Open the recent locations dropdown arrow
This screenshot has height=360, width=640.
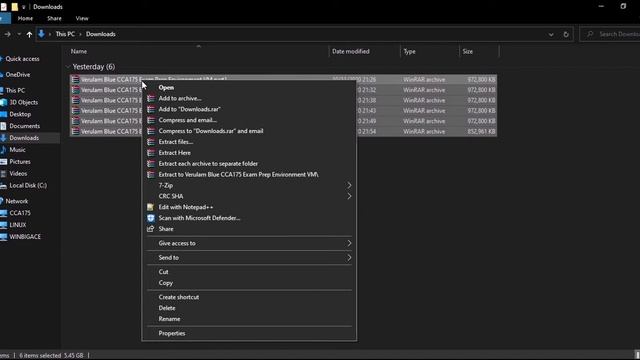tap(19, 34)
